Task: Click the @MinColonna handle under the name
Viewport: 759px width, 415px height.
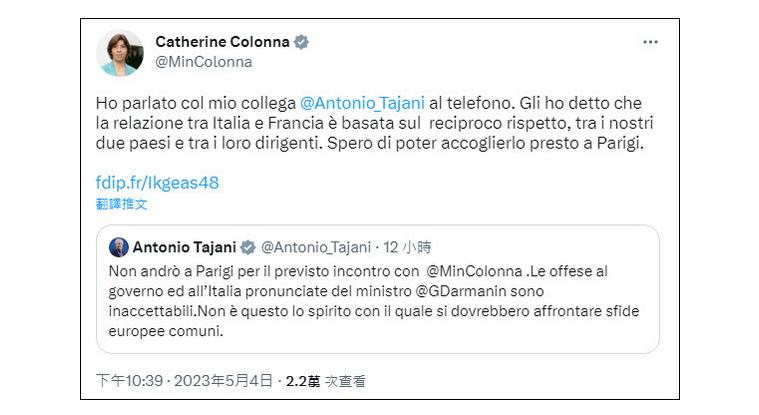Action: [204, 62]
